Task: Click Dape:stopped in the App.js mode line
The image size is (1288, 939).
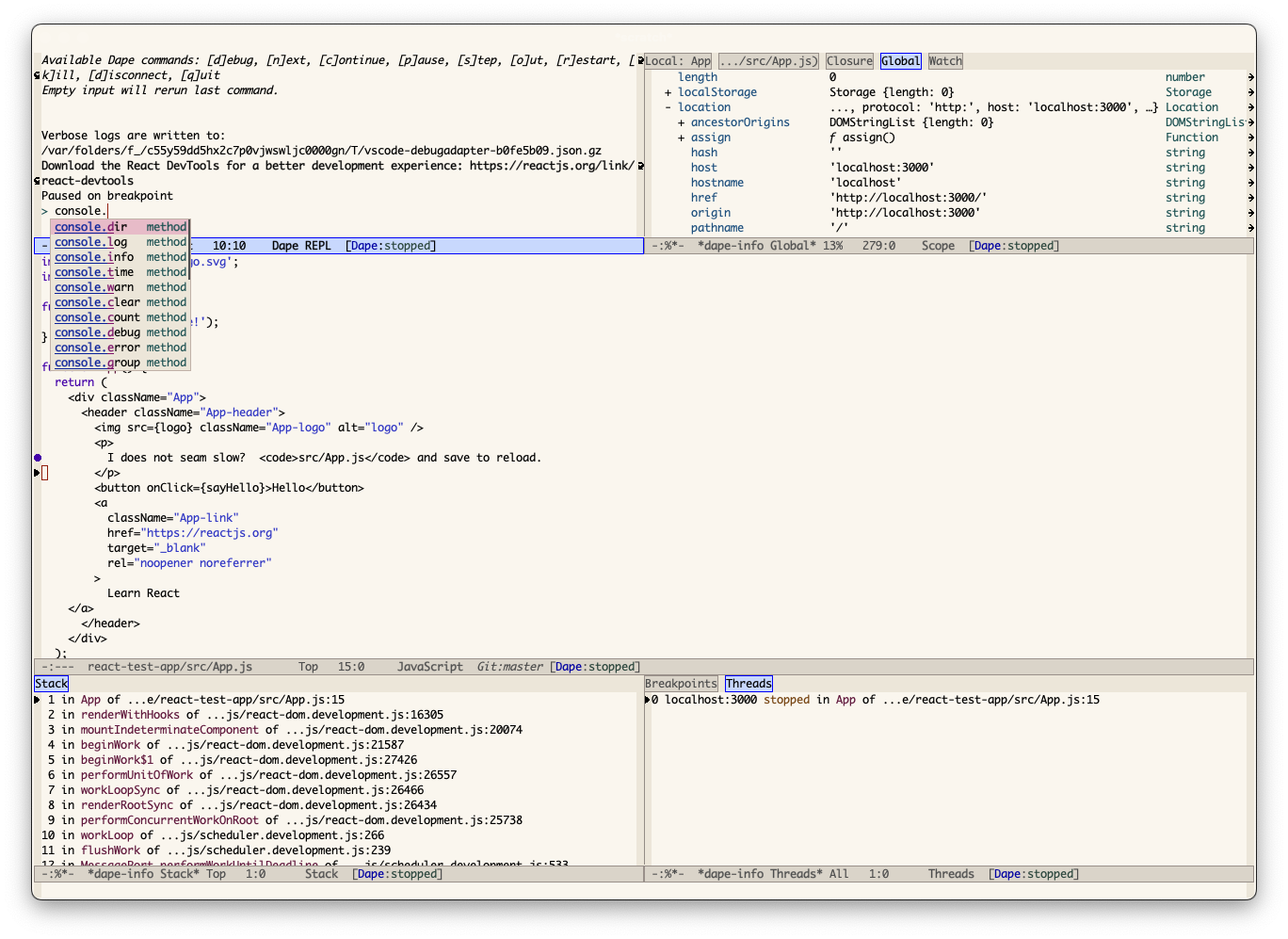Action: (x=595, y=667)
